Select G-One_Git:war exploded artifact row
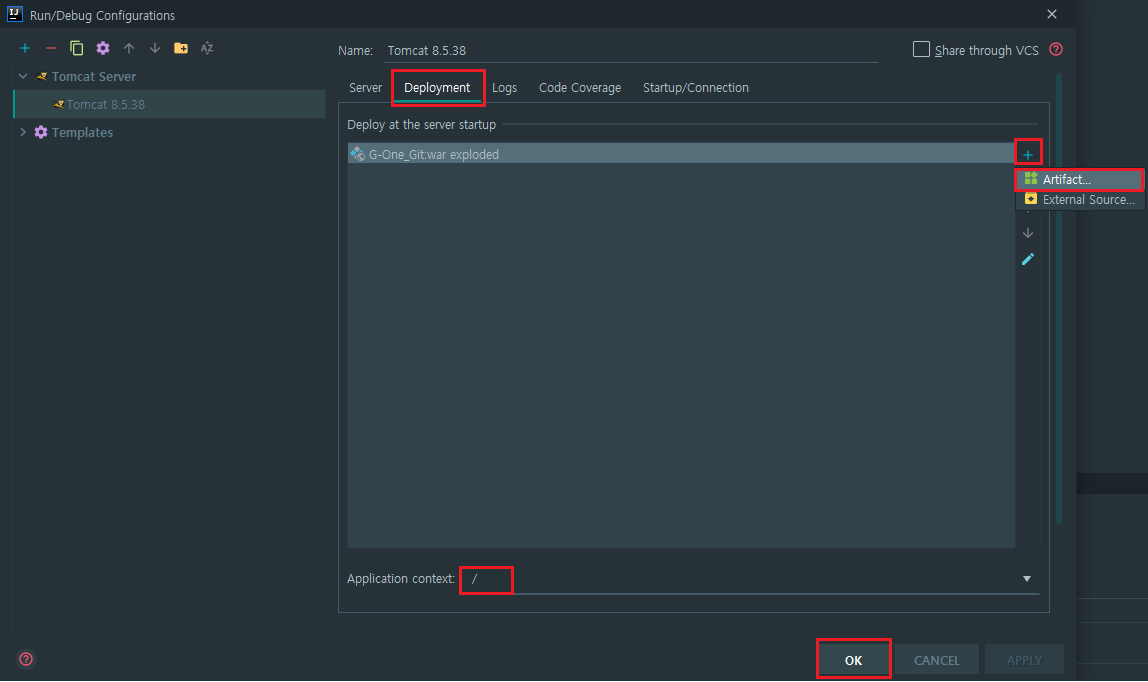1148x682 pixels. (x=681, y=154)
